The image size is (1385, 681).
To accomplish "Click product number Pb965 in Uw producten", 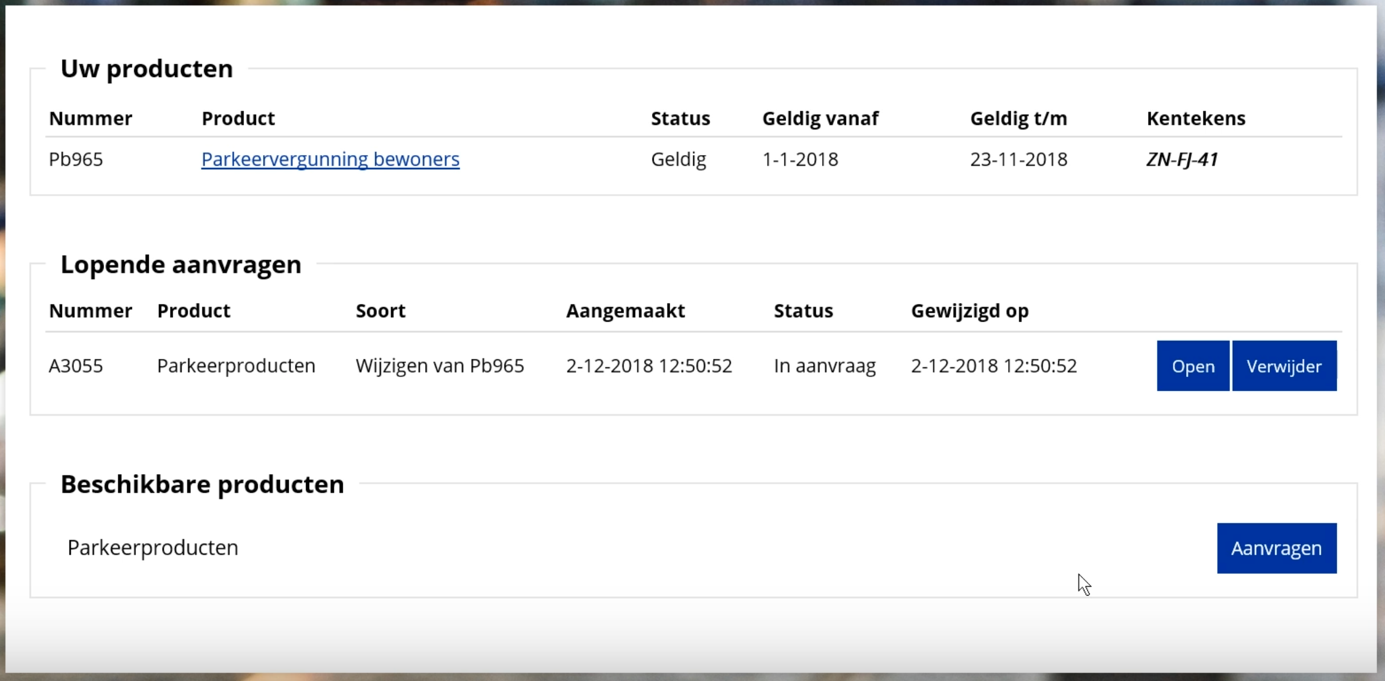I will click(x=76, y=159).
